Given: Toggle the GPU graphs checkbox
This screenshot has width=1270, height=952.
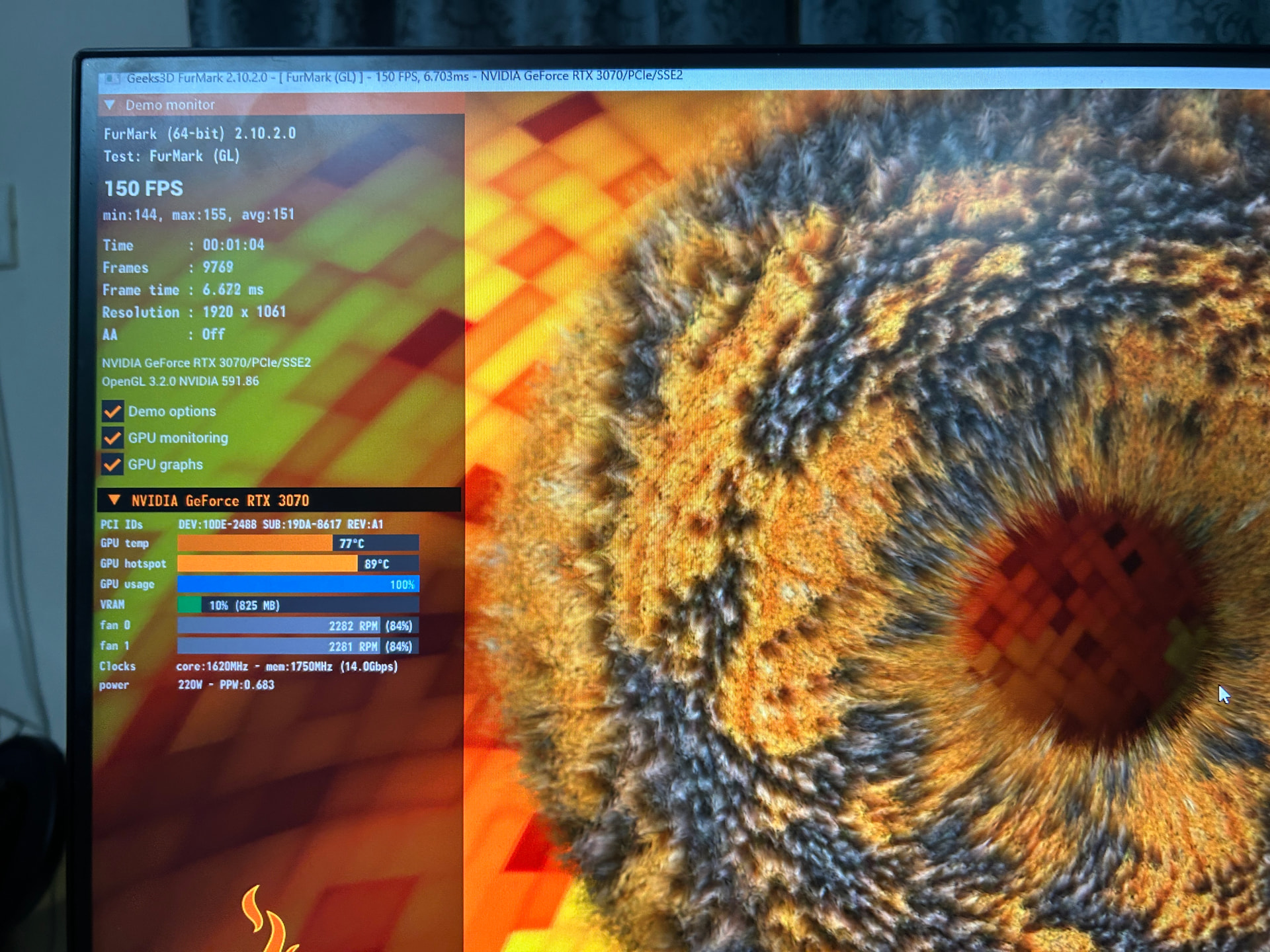Looking at the screenshot, I should tap(112, 465).
